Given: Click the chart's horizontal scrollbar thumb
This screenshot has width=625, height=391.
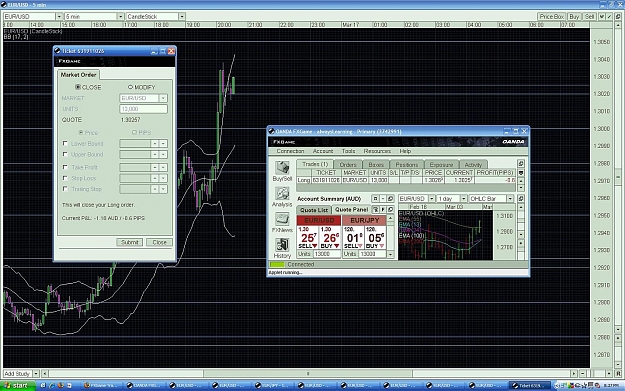Looking at the screenshot, I should click(x=308, y=373).
